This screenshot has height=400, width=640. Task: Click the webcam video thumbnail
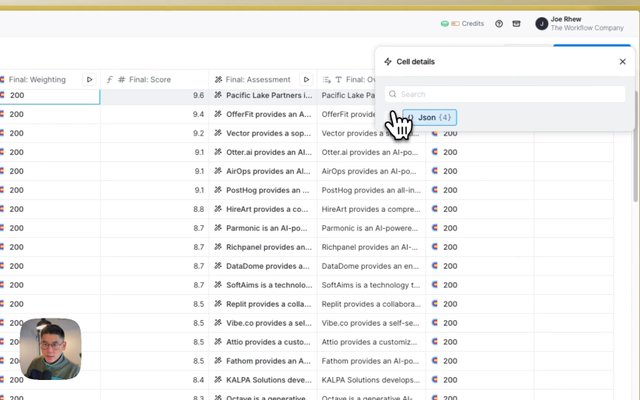pyautogui.click(x=51, y=349)
